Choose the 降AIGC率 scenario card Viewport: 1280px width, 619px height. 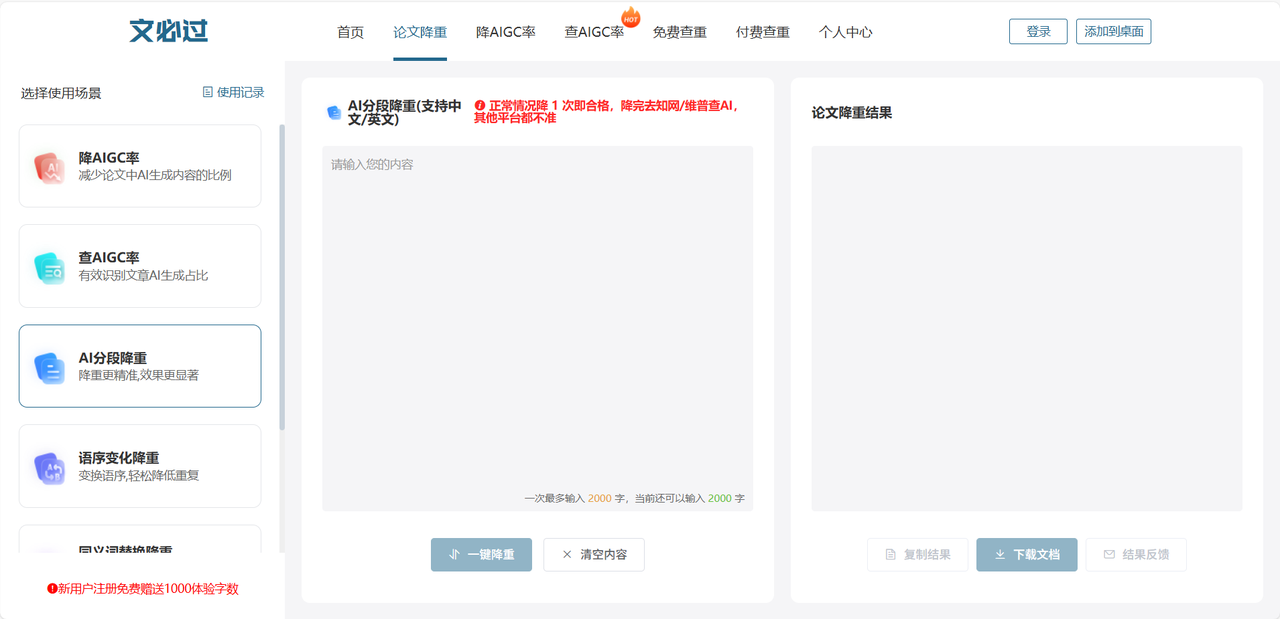coord(140,166)
